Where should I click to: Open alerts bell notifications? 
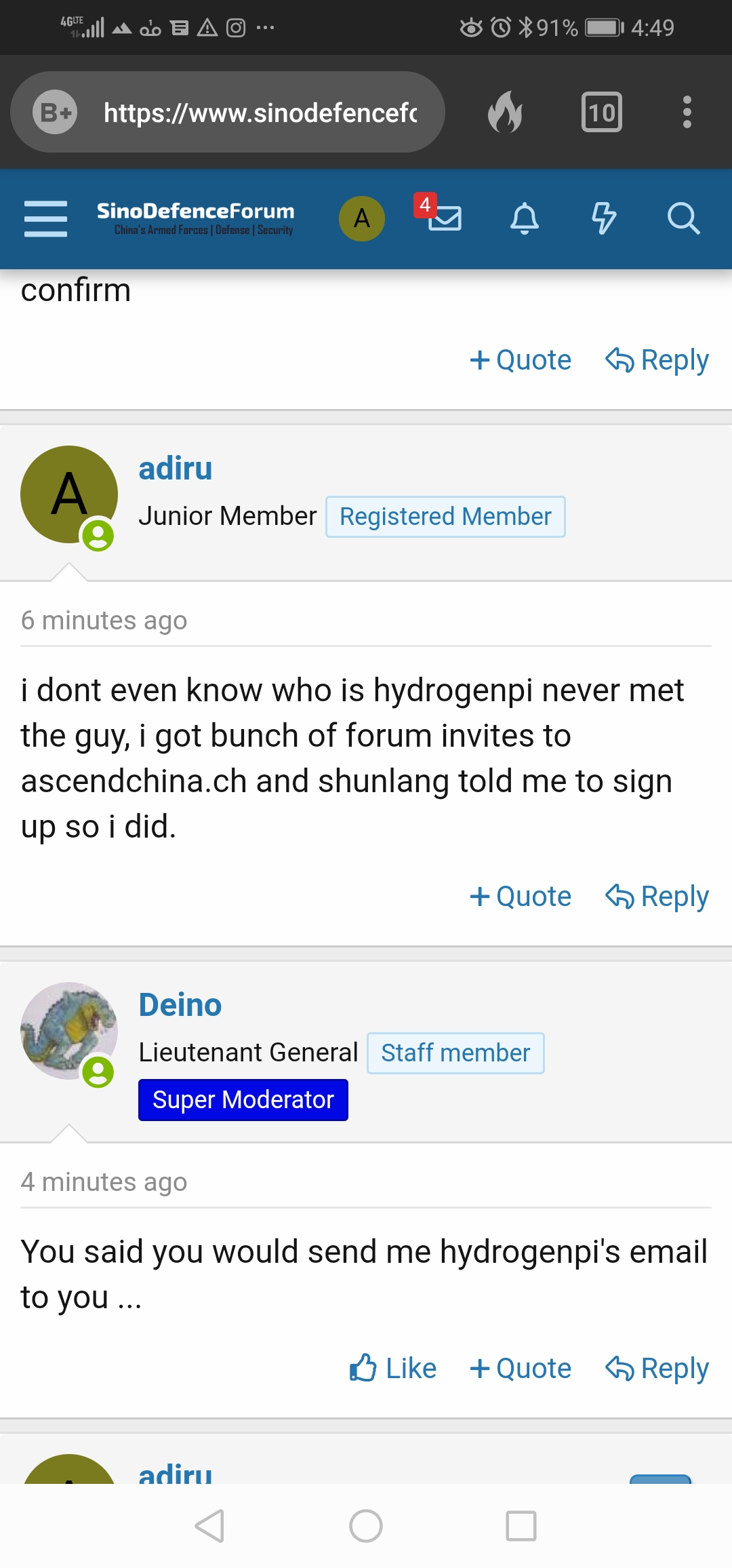point(525,218)
